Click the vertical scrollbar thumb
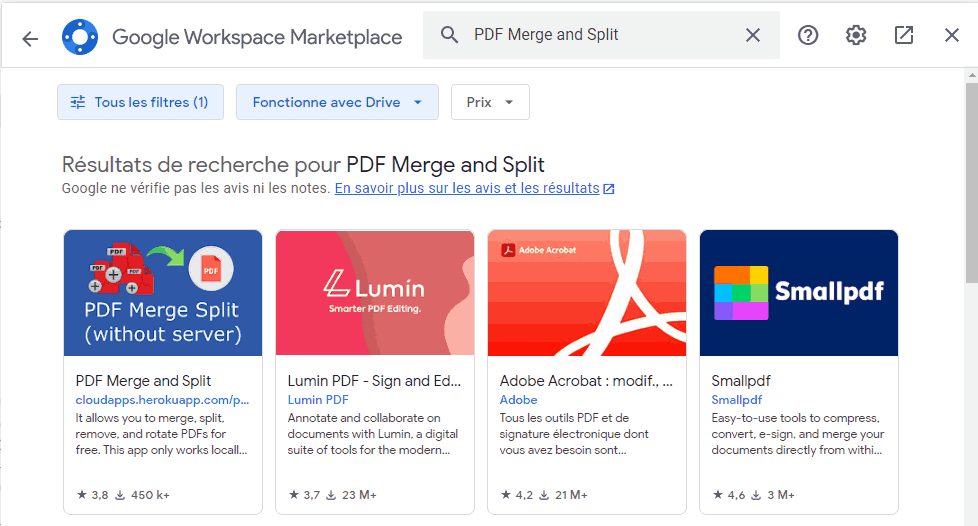The width and height of the screenshot is (978, 526). (972, 181)
